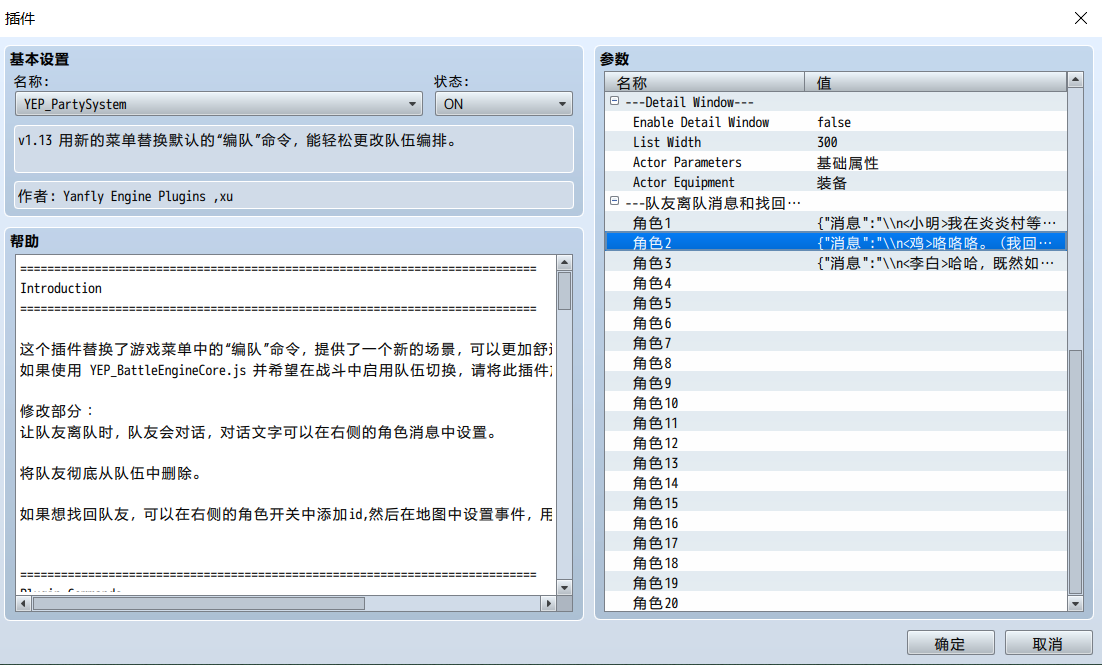Click the plugin description text box v1.13
This screenshot has height=665, width=1102.
pos(294,149)
